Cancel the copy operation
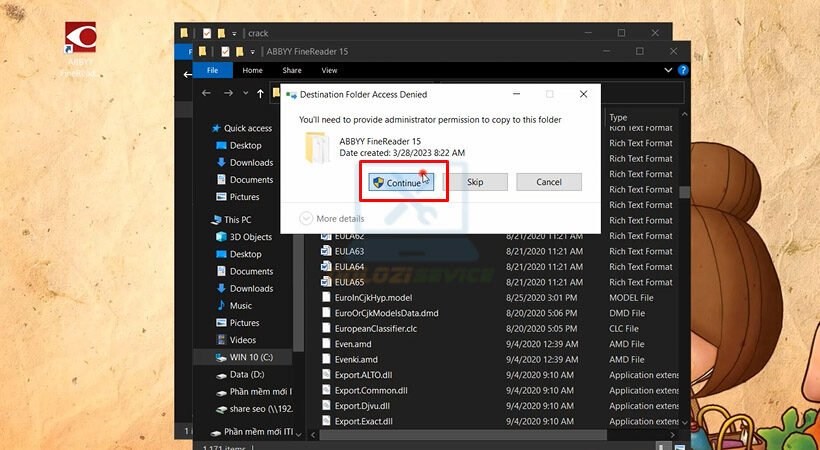This screenshot has height=450, width=820. click(x=548, y=182)
